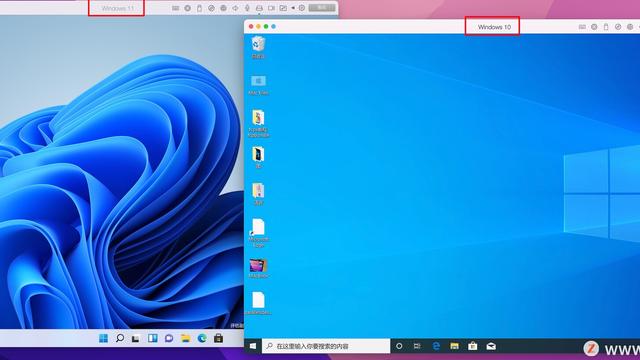Open Microsoft Store in Windows 11 taskbar
640x360 pixels.
[218, 338]
